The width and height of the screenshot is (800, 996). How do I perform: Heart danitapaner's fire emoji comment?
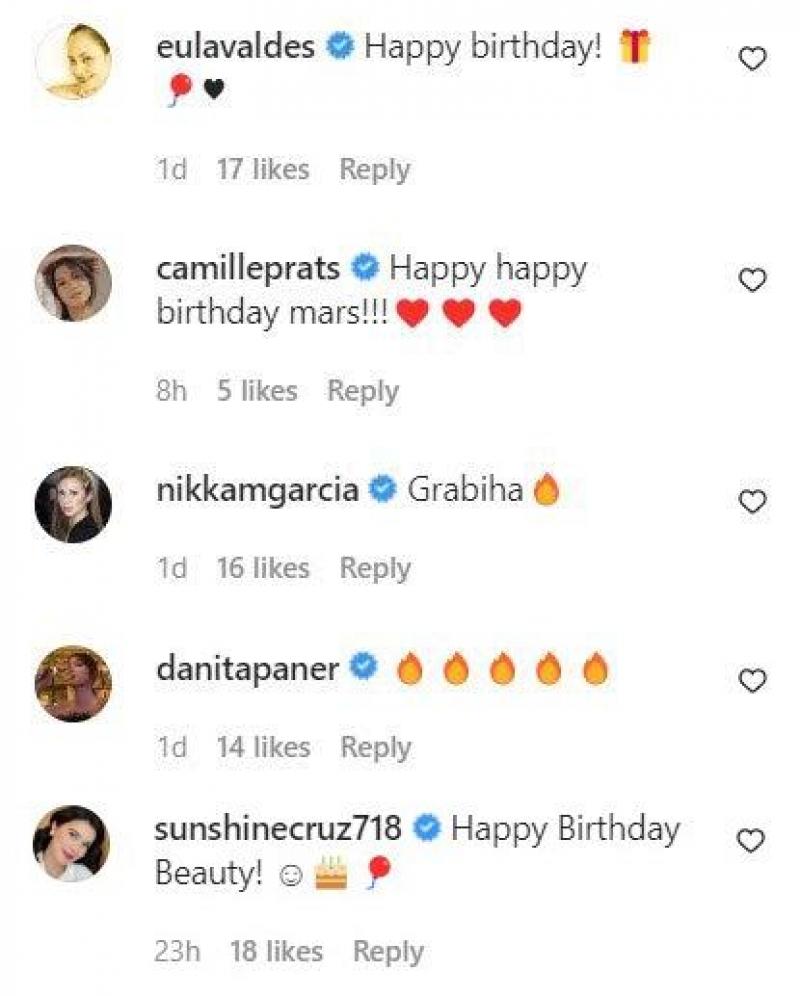pos(752,681)
